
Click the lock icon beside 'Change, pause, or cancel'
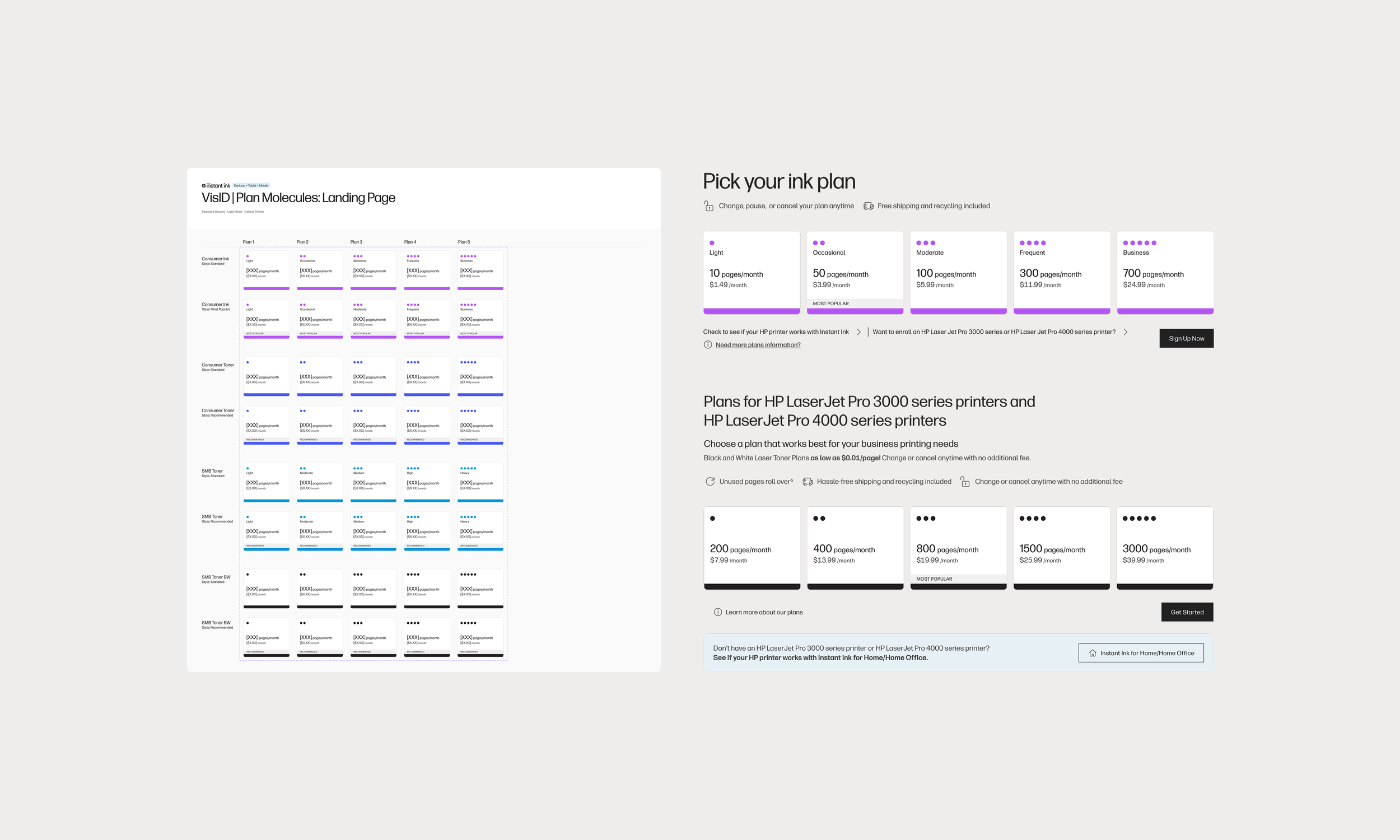pyautogui.click(x=708, y=206)
